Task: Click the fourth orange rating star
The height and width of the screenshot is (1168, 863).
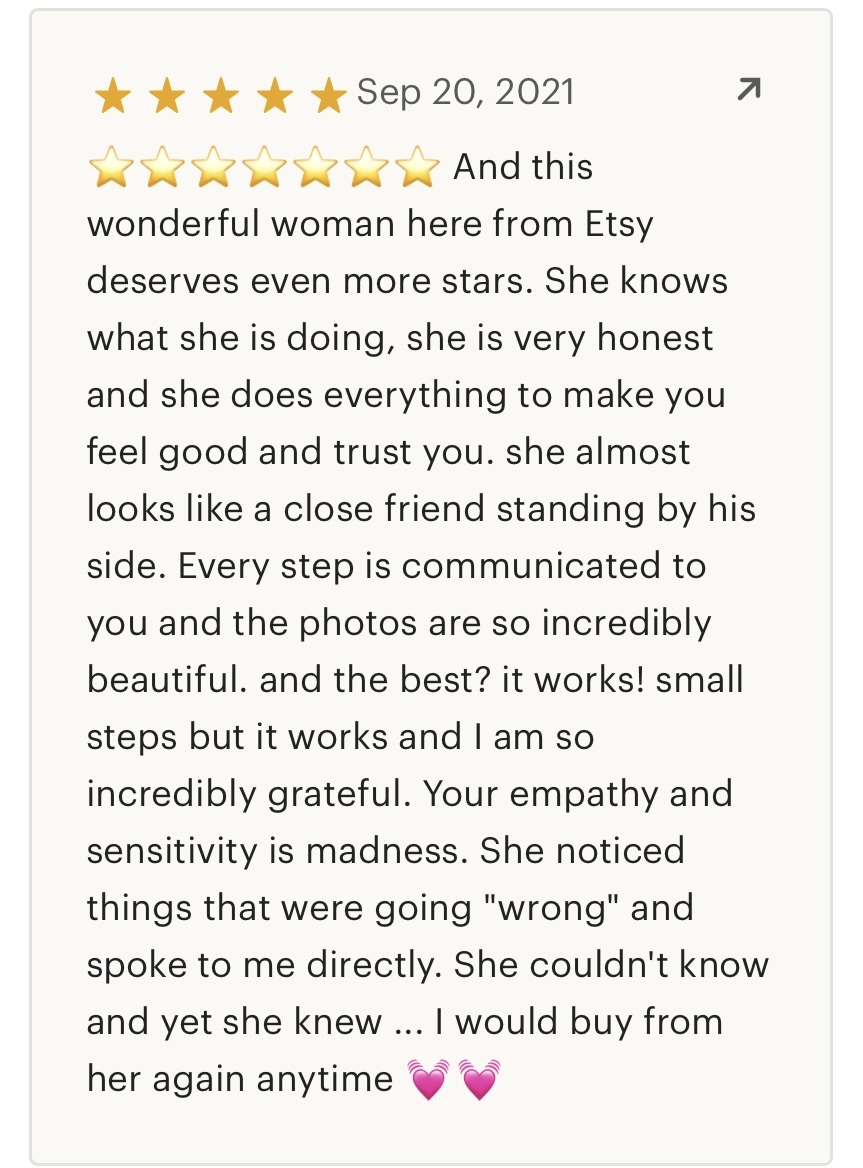Action: click(x=275, y=97)
